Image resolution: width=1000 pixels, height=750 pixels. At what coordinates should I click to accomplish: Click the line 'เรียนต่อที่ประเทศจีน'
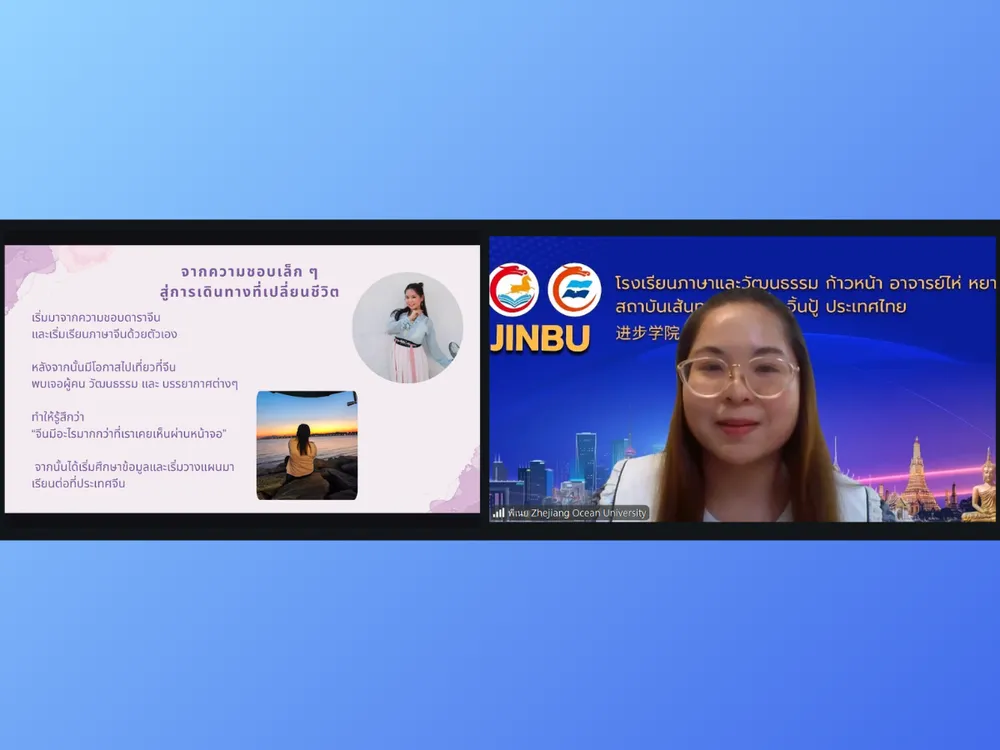point(78,483)
